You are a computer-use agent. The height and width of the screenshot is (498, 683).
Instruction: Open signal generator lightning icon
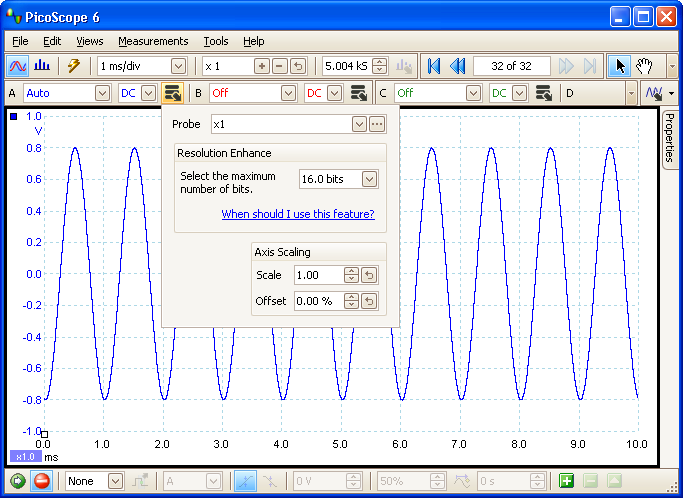[74, 66]
